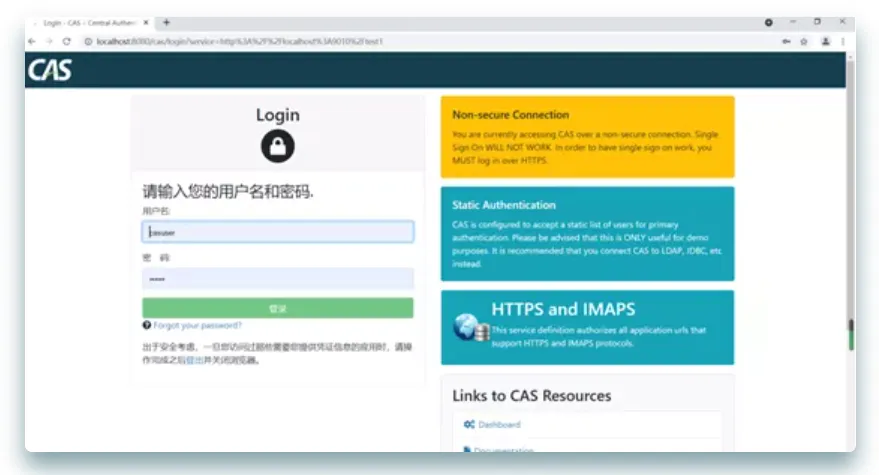Open a new tab with plus icon
This screenshot has width=879, height=475.
pos(166,22)
